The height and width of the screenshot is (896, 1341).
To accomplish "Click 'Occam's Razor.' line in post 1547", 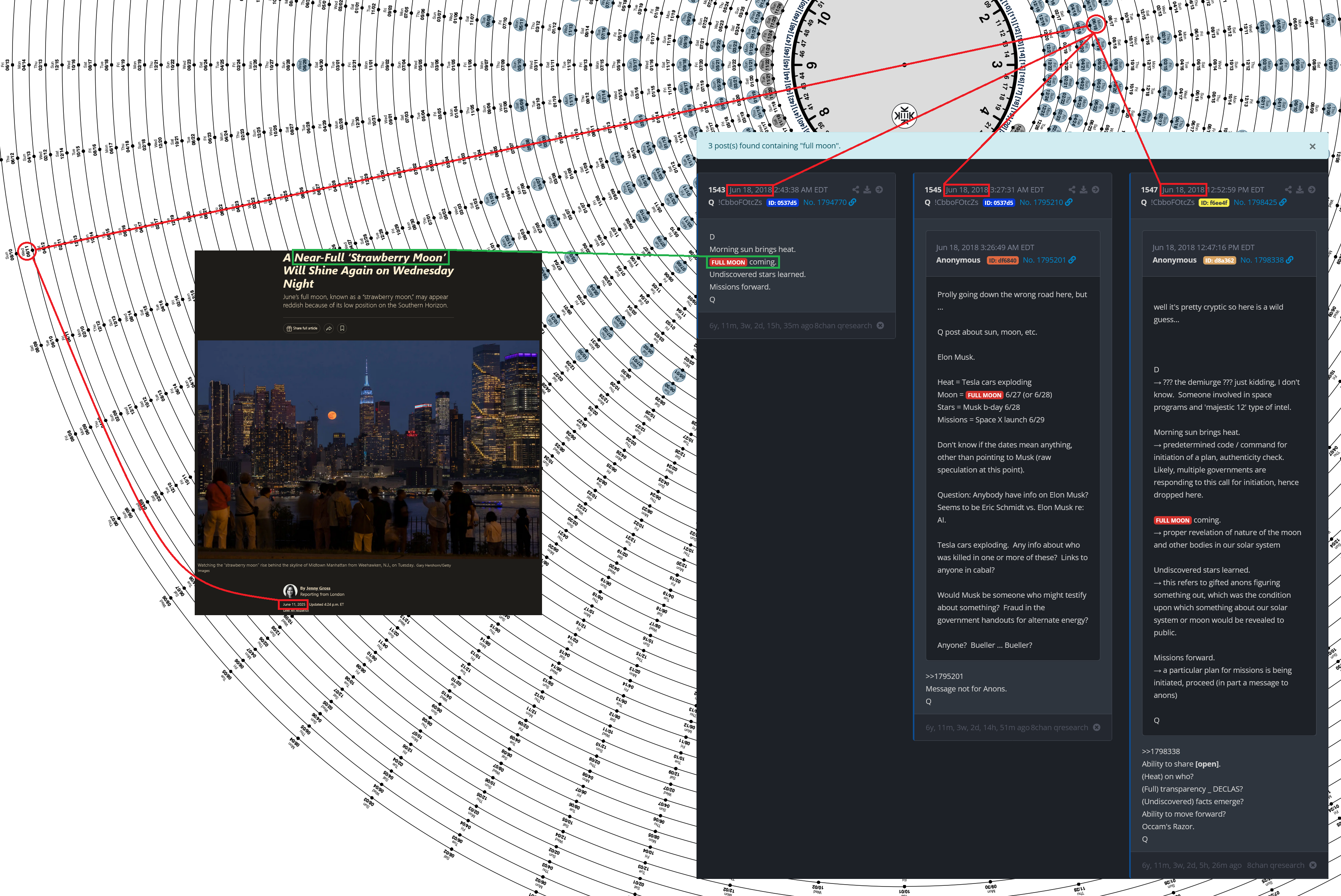I will click(1168, 826).
